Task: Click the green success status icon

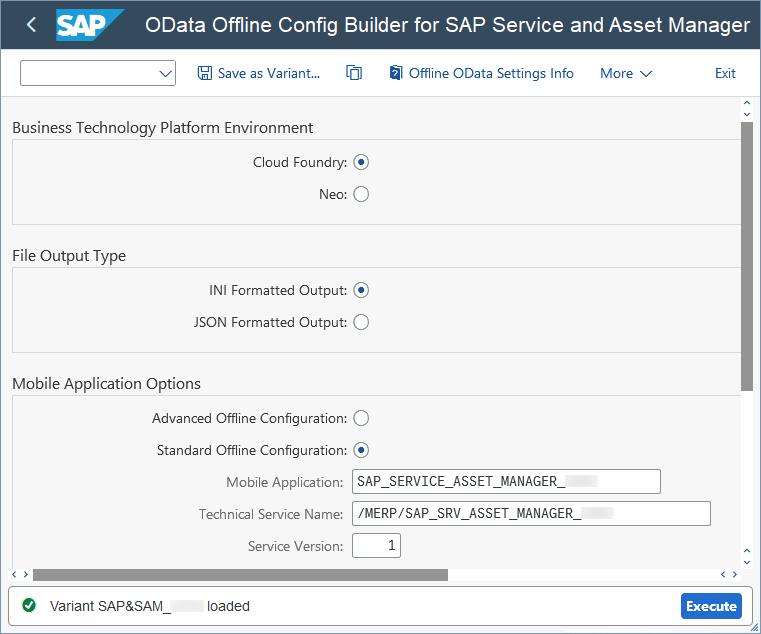Action: click(x=29, y=605)
